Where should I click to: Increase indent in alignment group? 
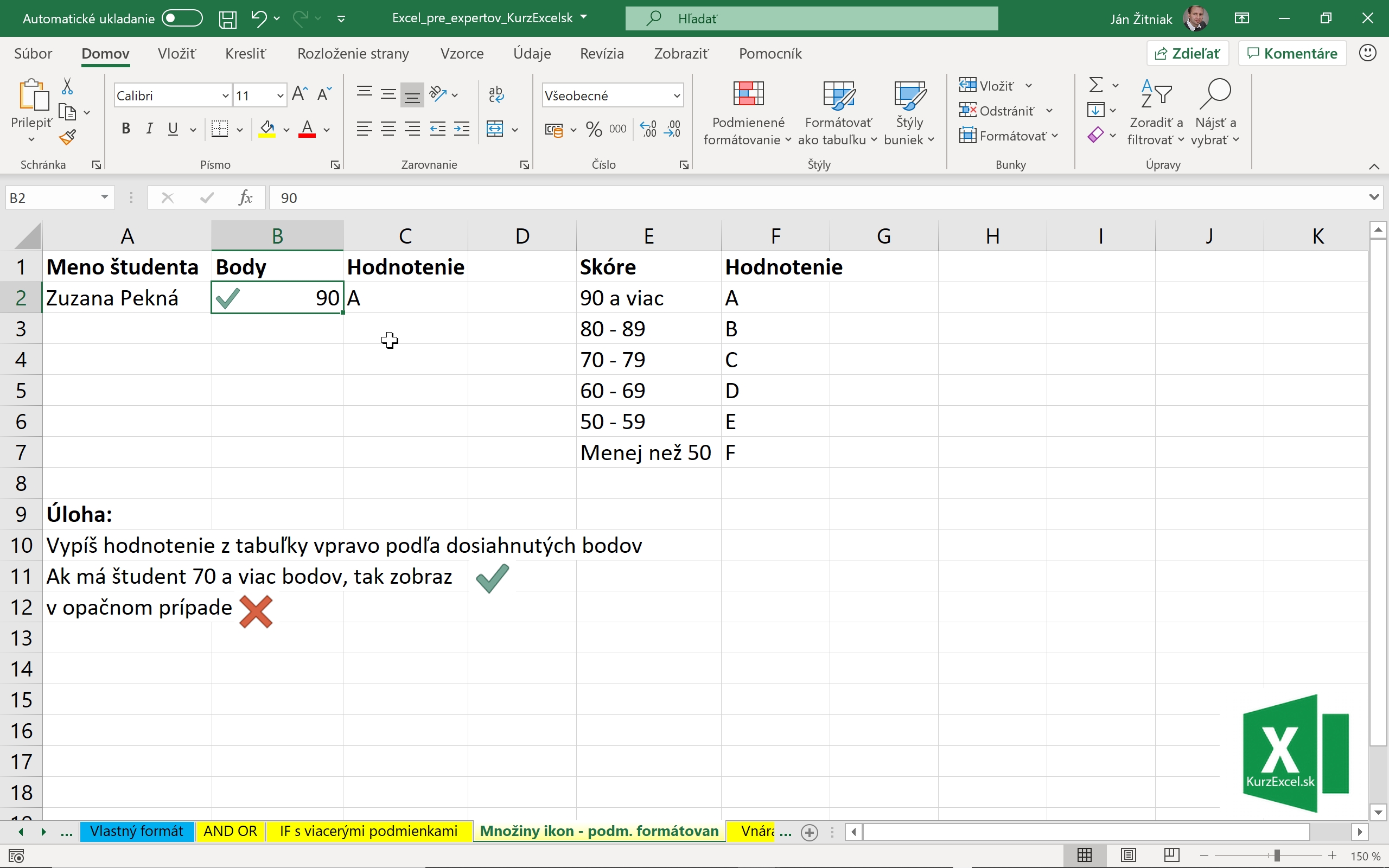point(462,129)
